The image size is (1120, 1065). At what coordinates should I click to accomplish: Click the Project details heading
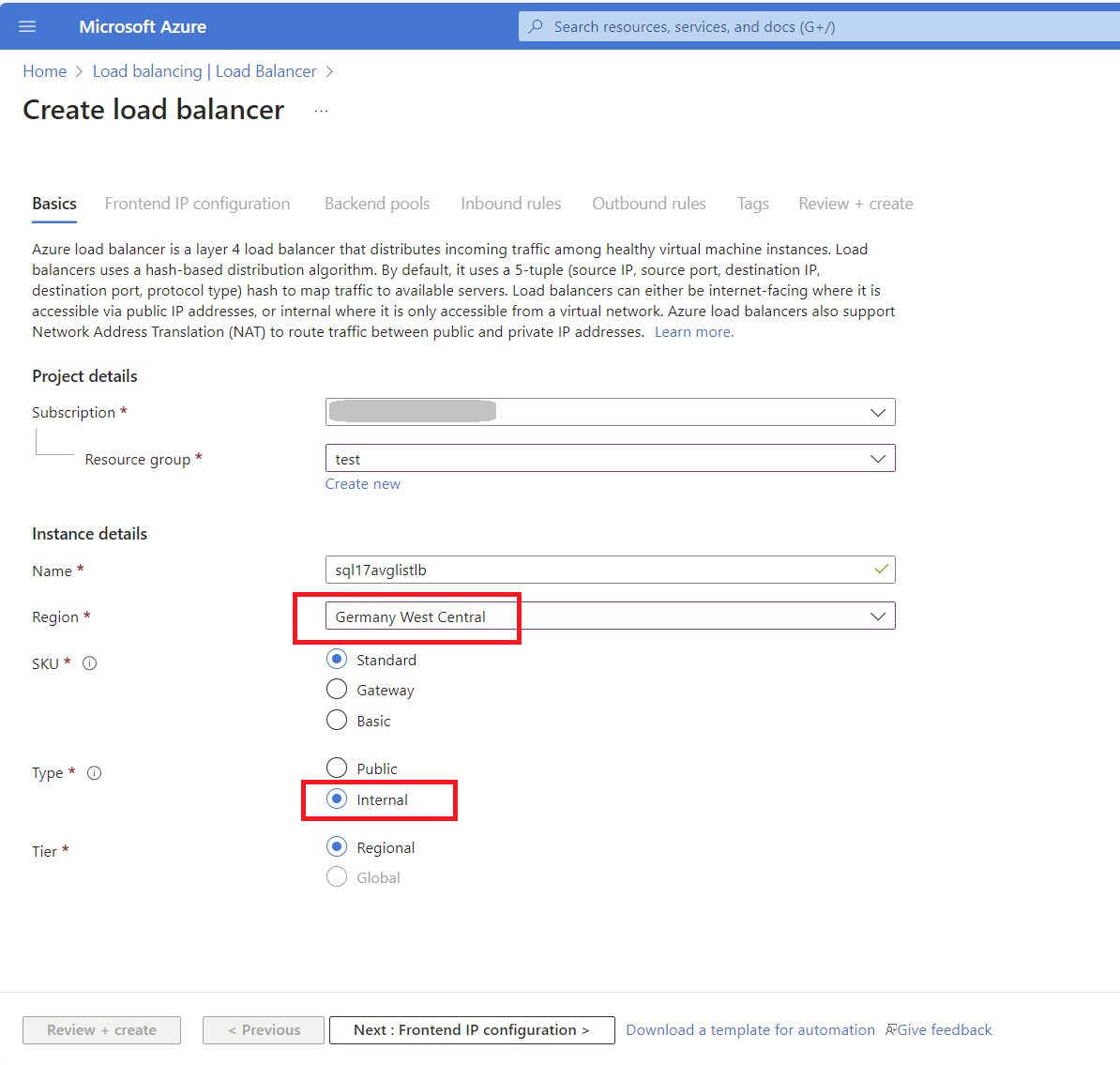point(84,376)
